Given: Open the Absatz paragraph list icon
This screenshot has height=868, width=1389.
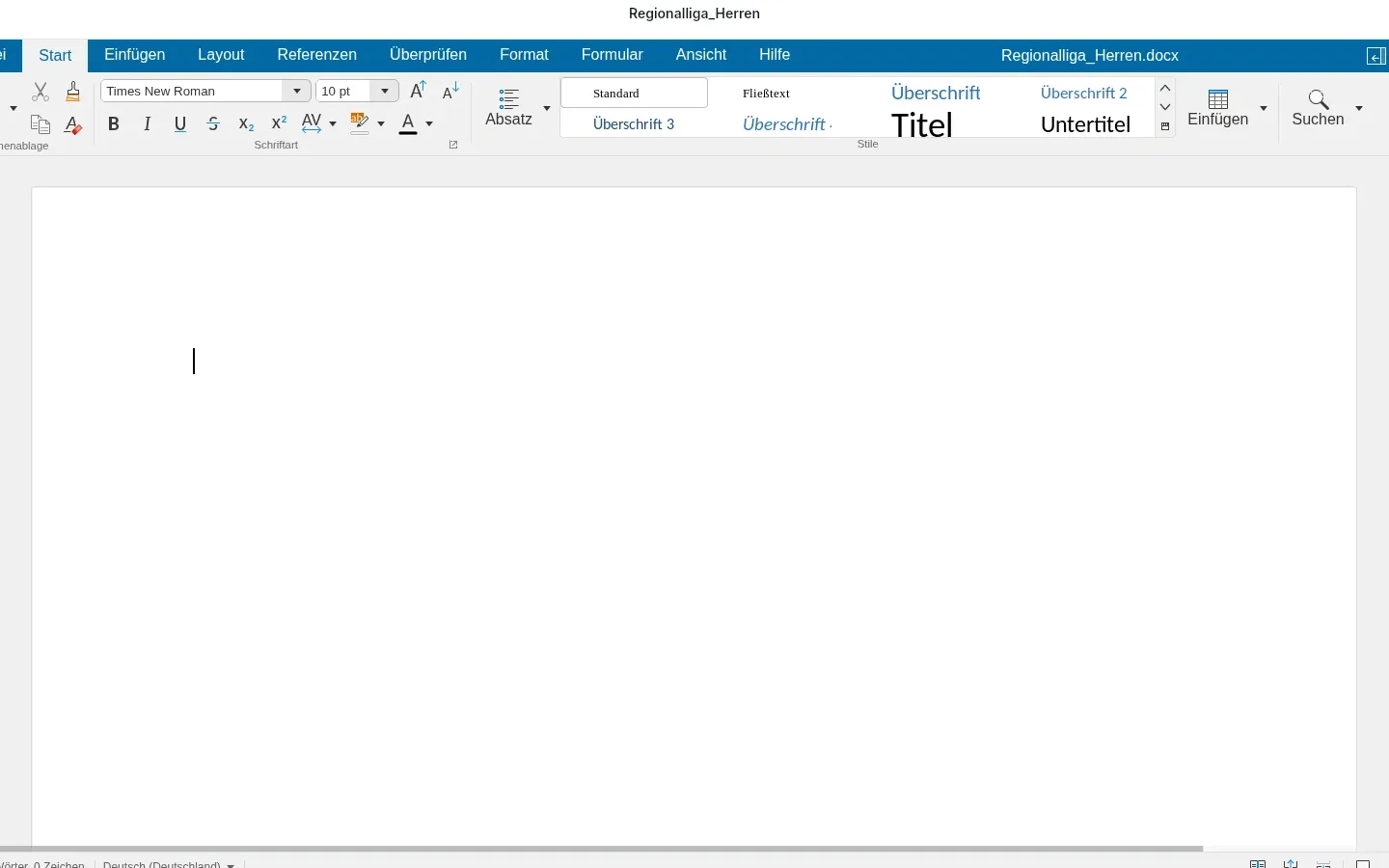Looking at the screenshot, I should click(509, 98).
